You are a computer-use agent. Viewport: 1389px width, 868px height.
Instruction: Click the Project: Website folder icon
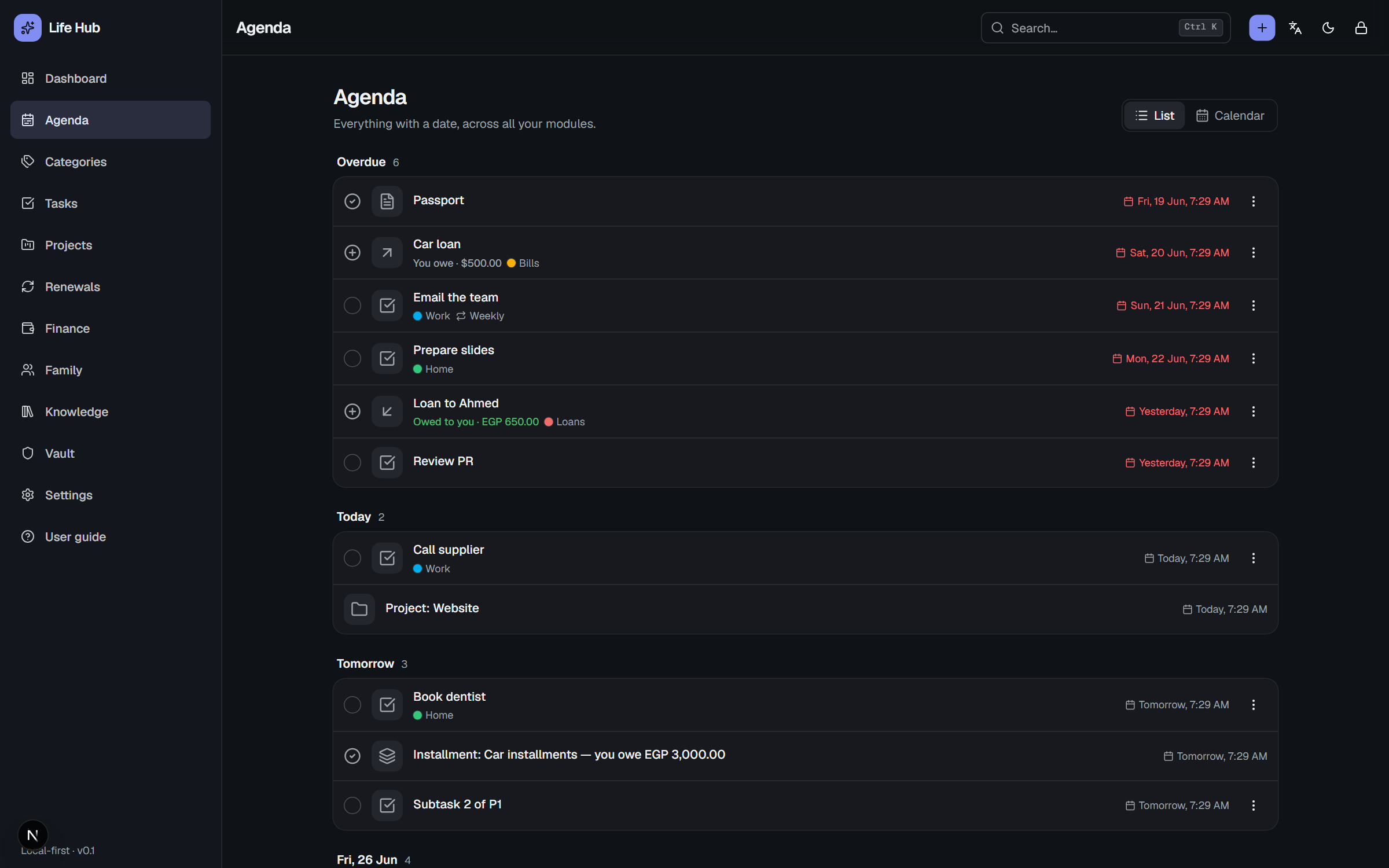pos(359,609)
